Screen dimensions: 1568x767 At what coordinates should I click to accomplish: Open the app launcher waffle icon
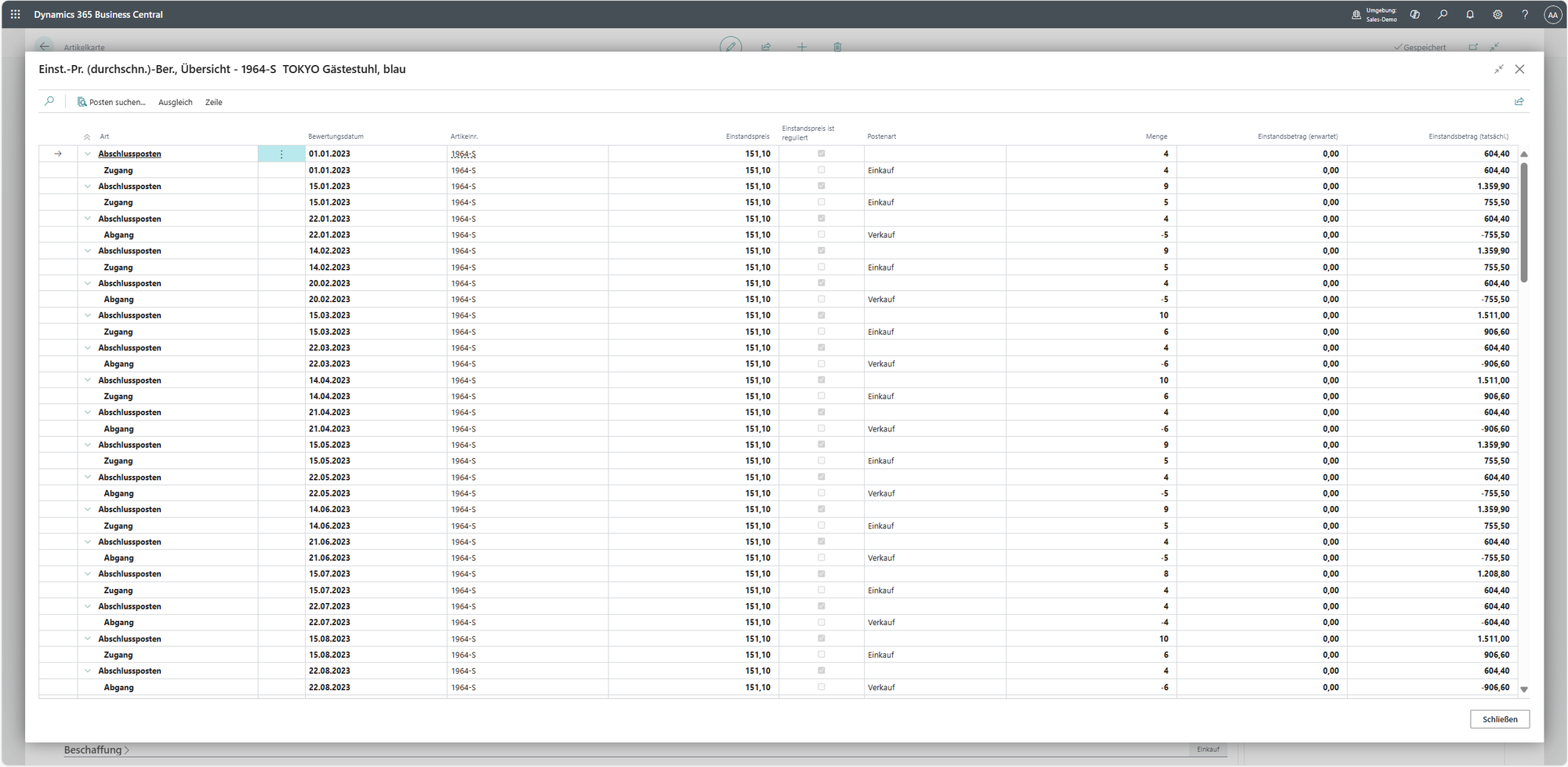(x=16, y=14)
